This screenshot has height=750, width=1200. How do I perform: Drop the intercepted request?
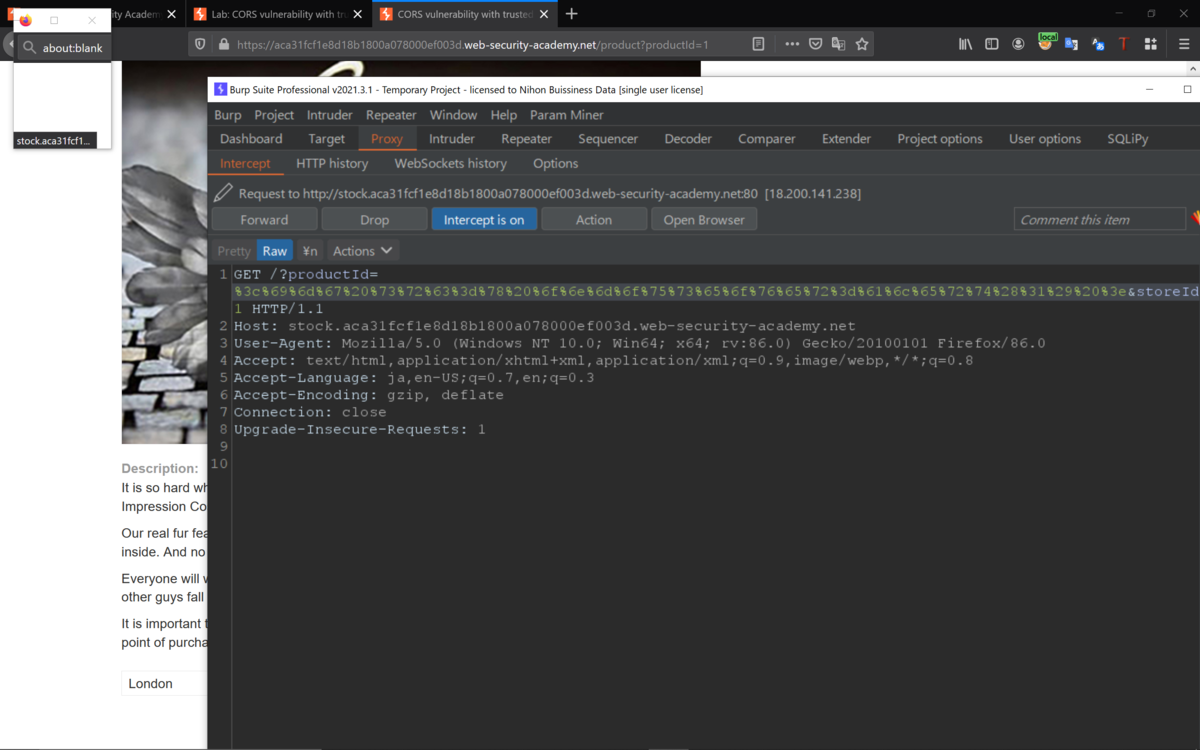pyautogui.click(x=375, y=219)
